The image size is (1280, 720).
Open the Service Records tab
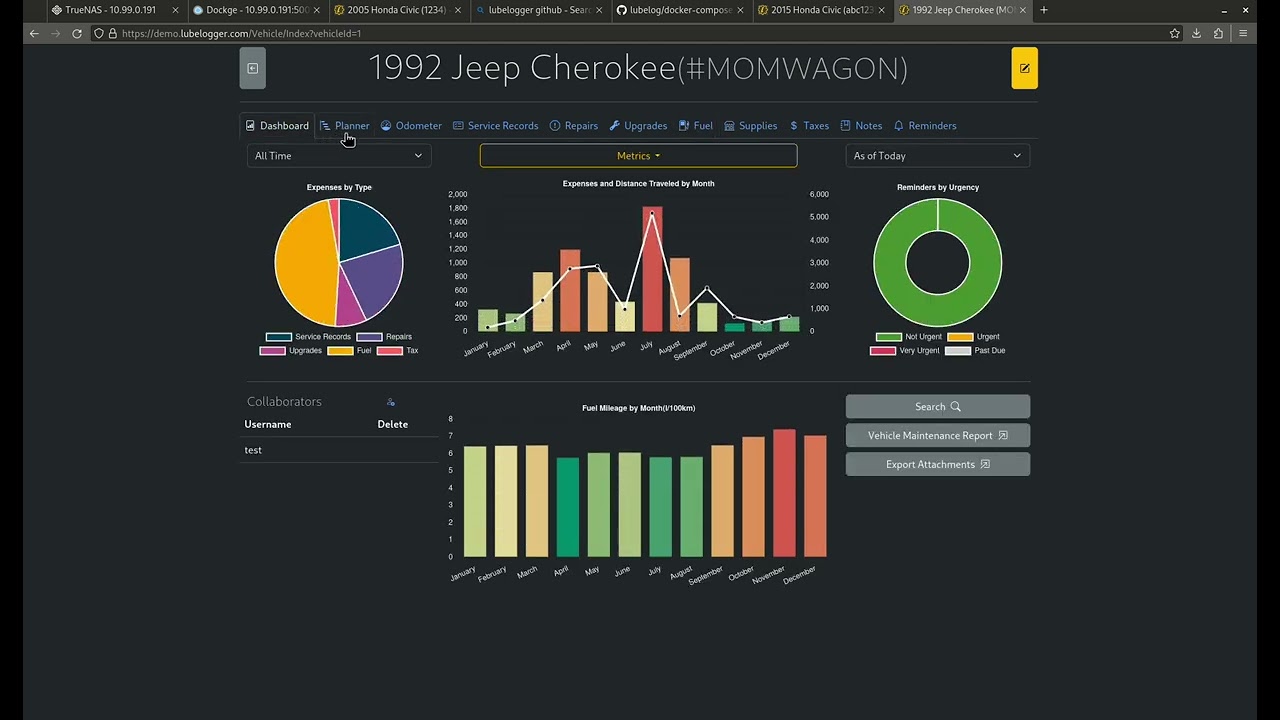(x=495, y=126)
